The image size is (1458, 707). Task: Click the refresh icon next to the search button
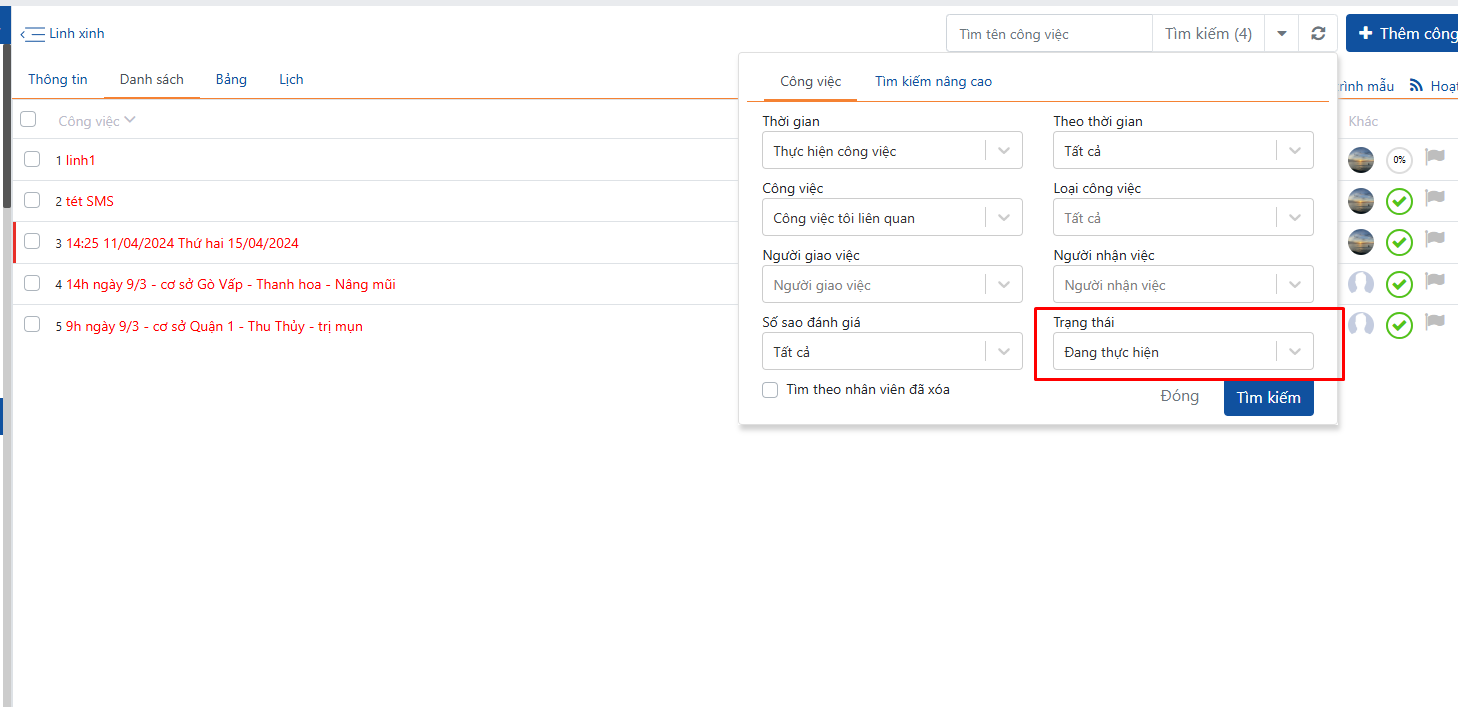pyautogui.click(x=1318, y=34)
